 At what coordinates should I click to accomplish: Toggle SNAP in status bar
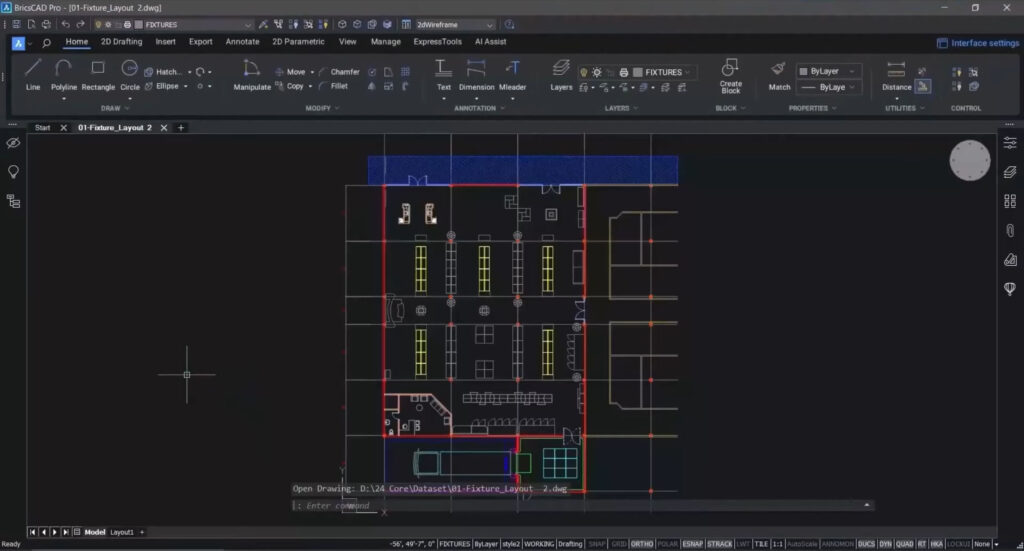[x=597, y=544]
